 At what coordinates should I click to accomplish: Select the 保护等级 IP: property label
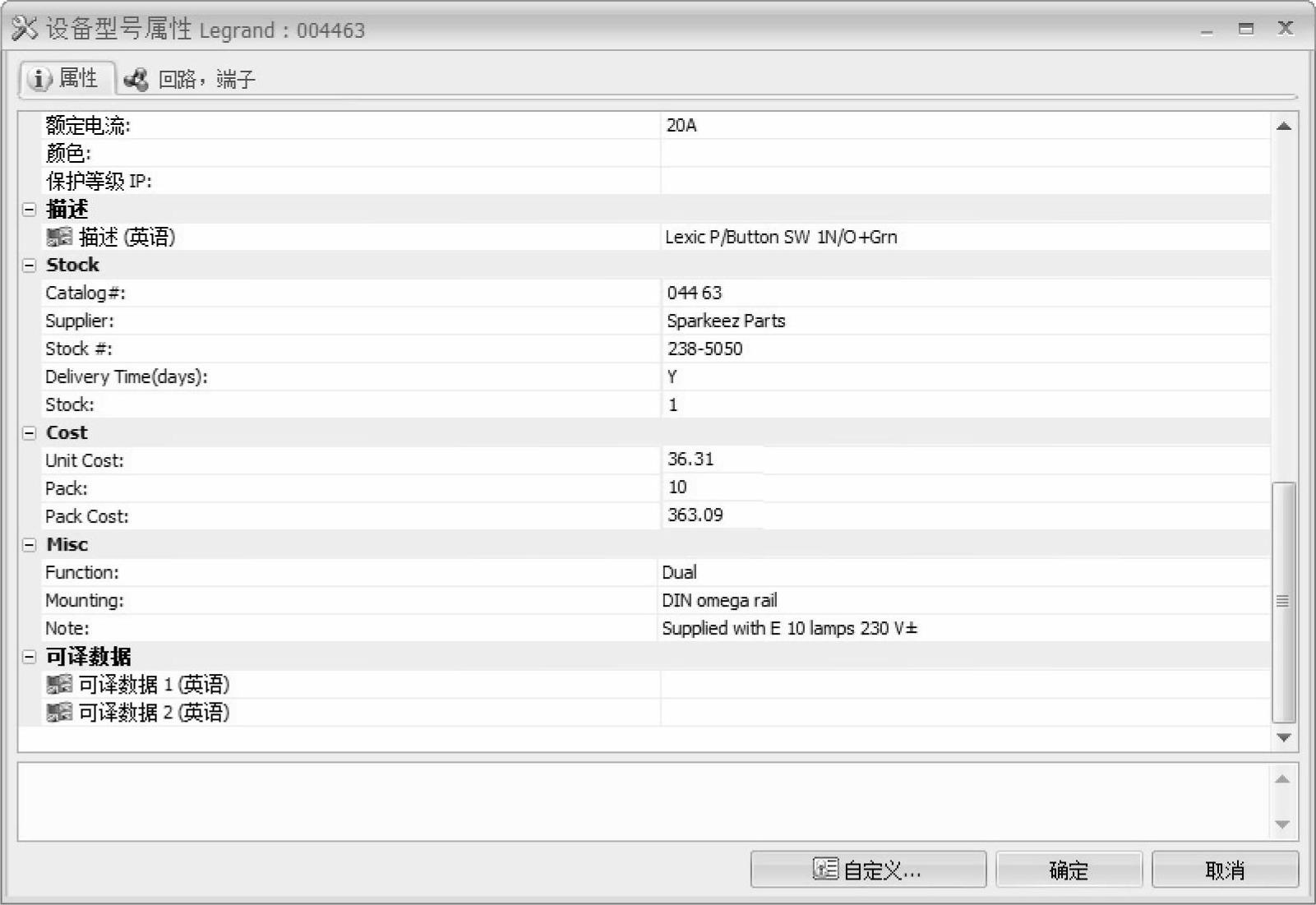click(99, 182)
